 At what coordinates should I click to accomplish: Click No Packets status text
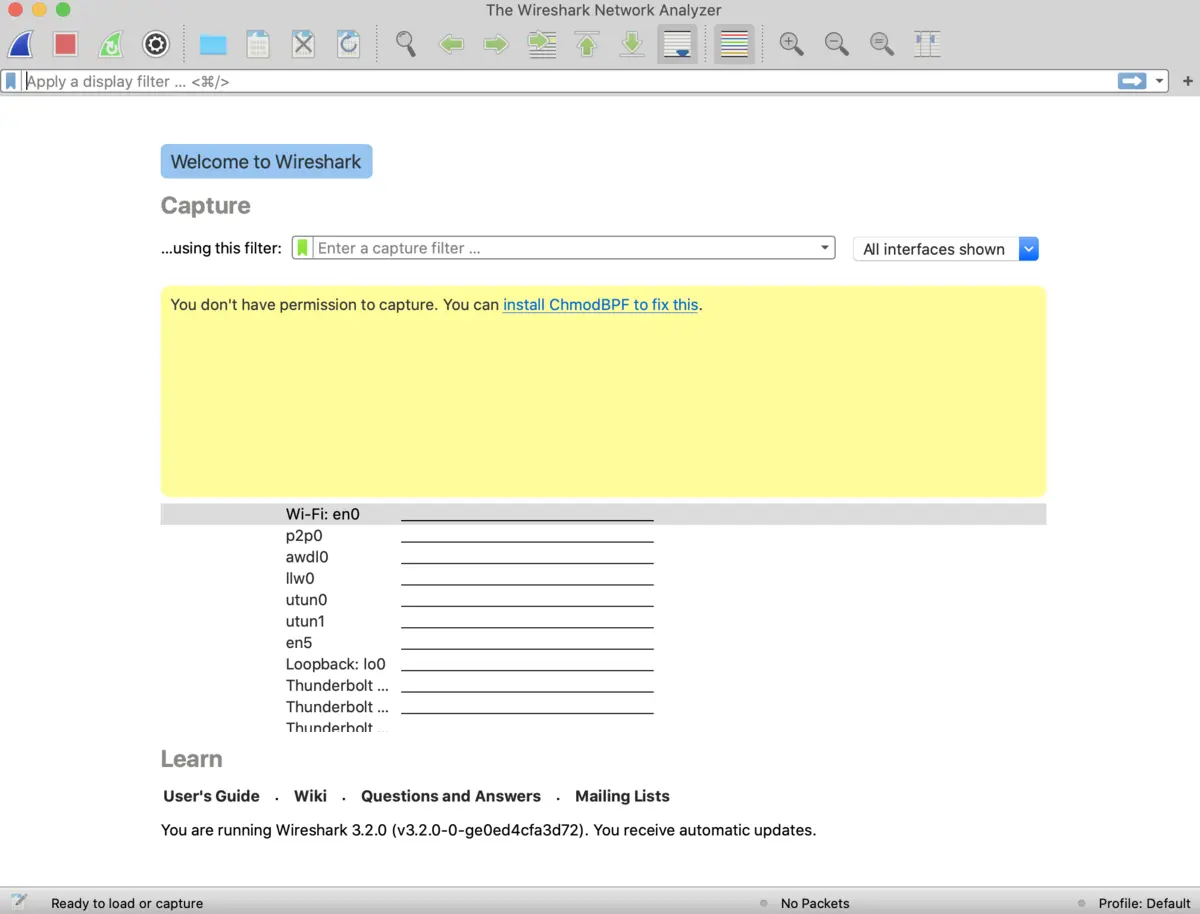815,903
